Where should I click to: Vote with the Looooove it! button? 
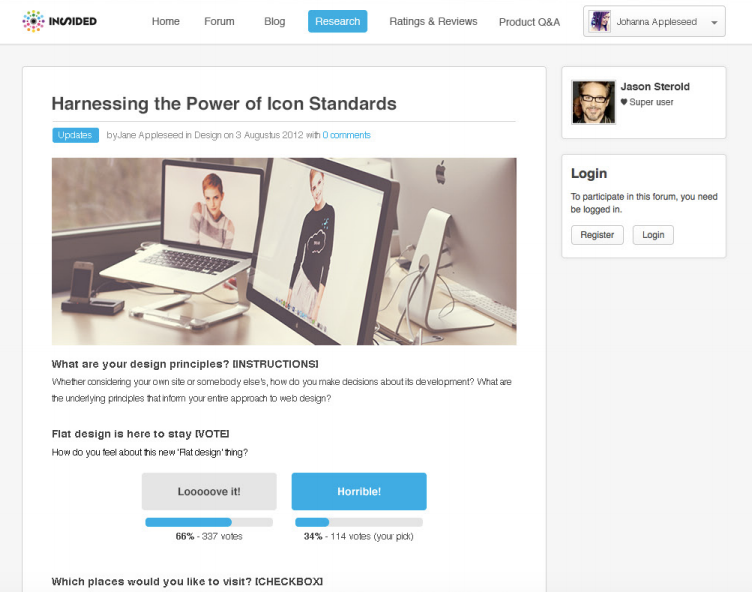click(x=209, y=491)
